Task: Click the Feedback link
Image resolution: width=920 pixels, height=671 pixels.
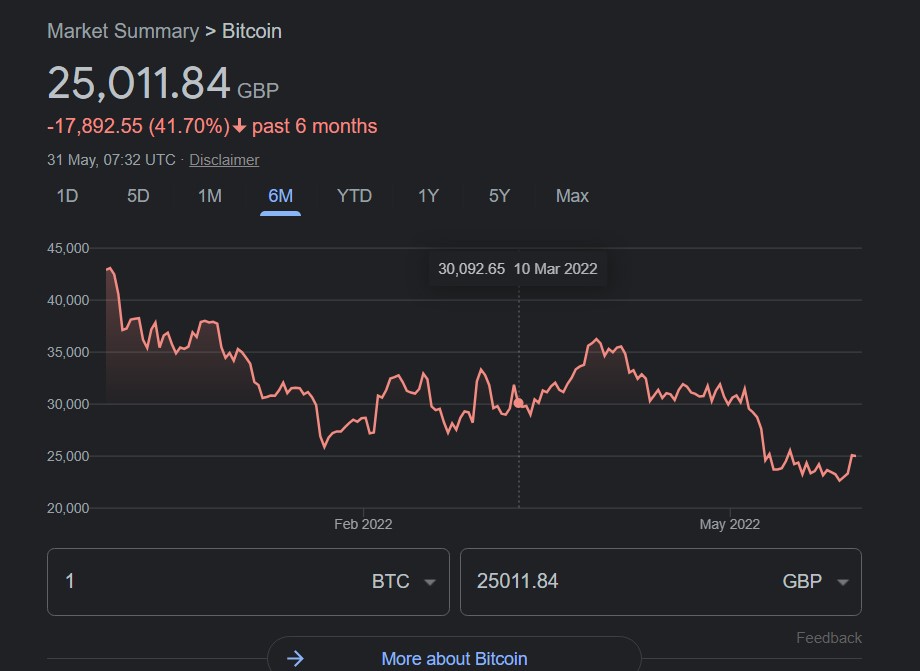Action: (828, 638)
